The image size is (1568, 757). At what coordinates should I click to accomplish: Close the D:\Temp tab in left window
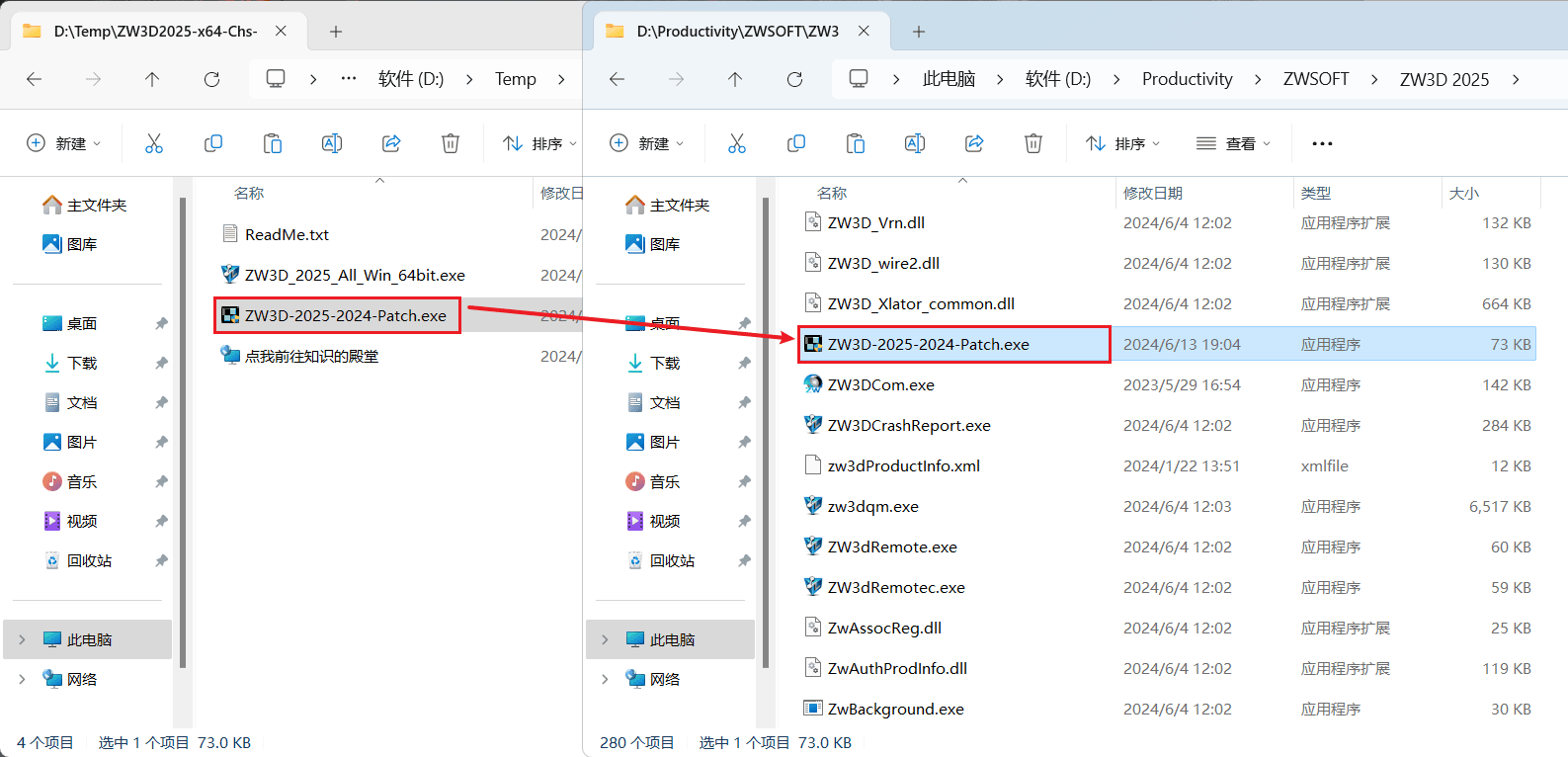[x=281, y=32]
